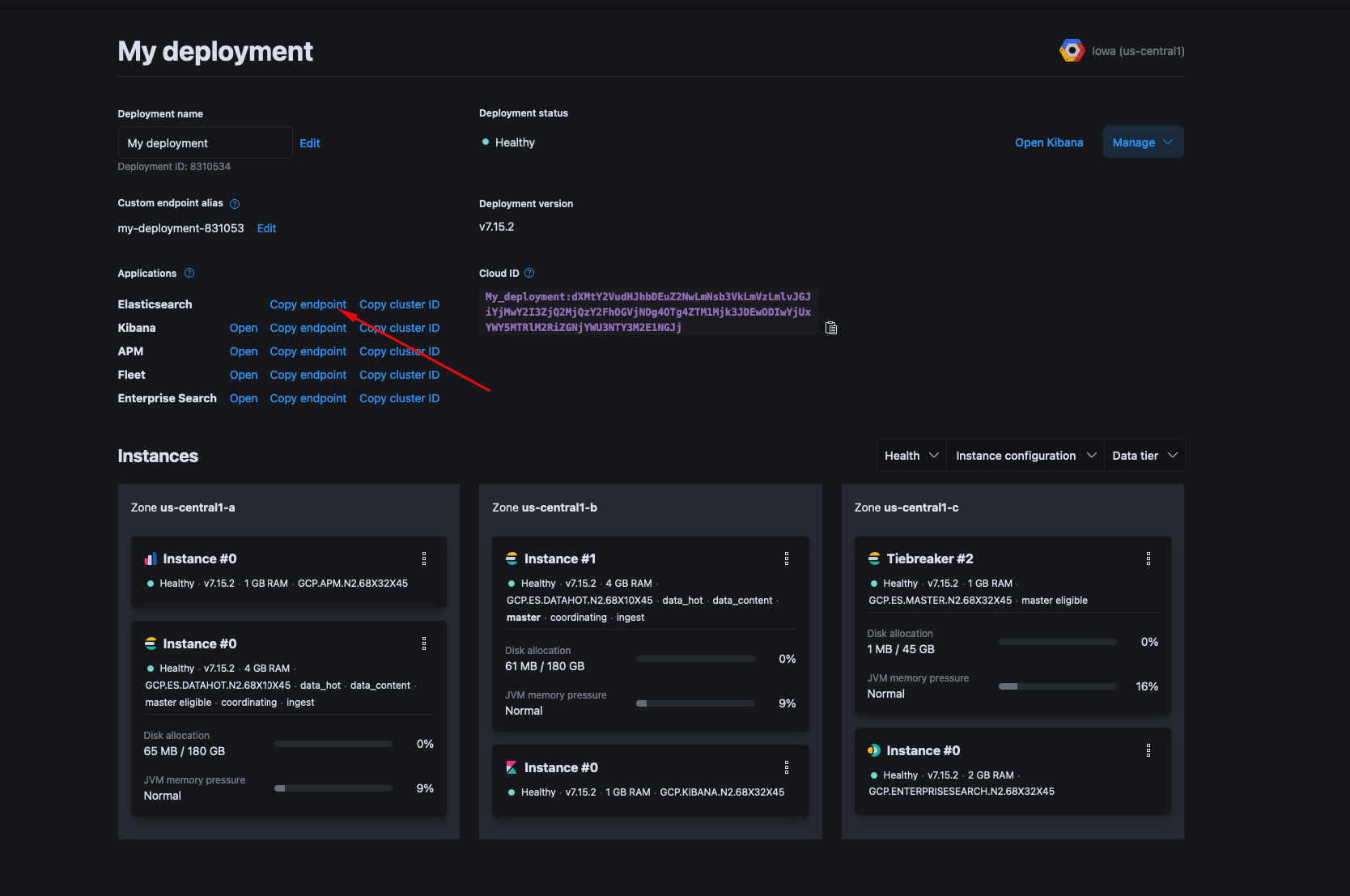
Task: Open help icon beside Cloud ID
Action: [529, 273]
